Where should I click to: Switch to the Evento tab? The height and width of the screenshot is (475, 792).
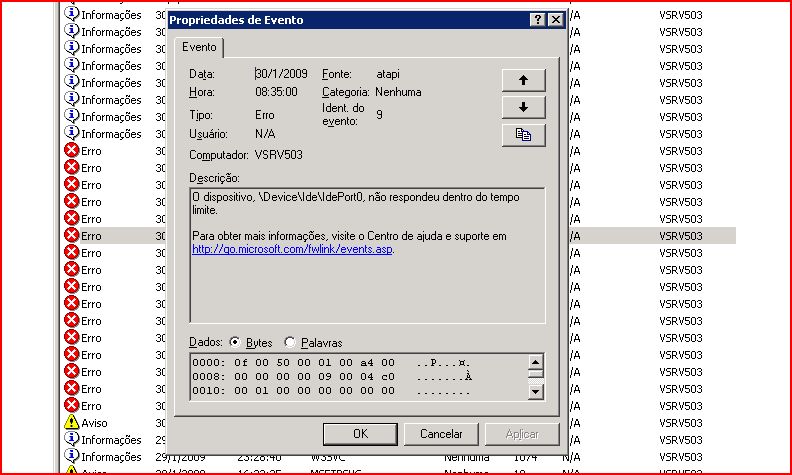click(199, 47)
